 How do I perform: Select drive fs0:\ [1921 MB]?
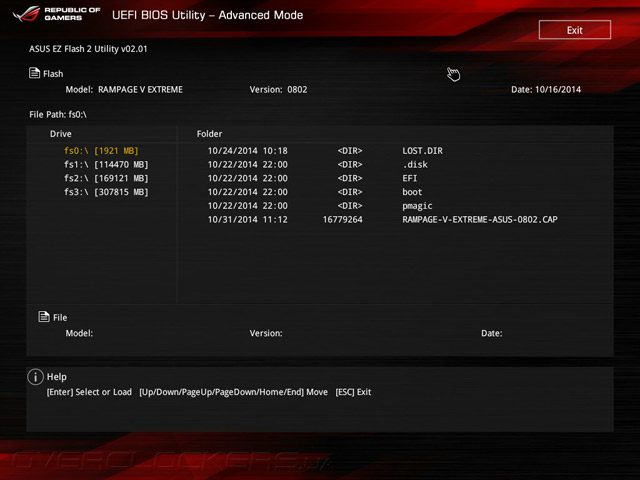point(101,151)
